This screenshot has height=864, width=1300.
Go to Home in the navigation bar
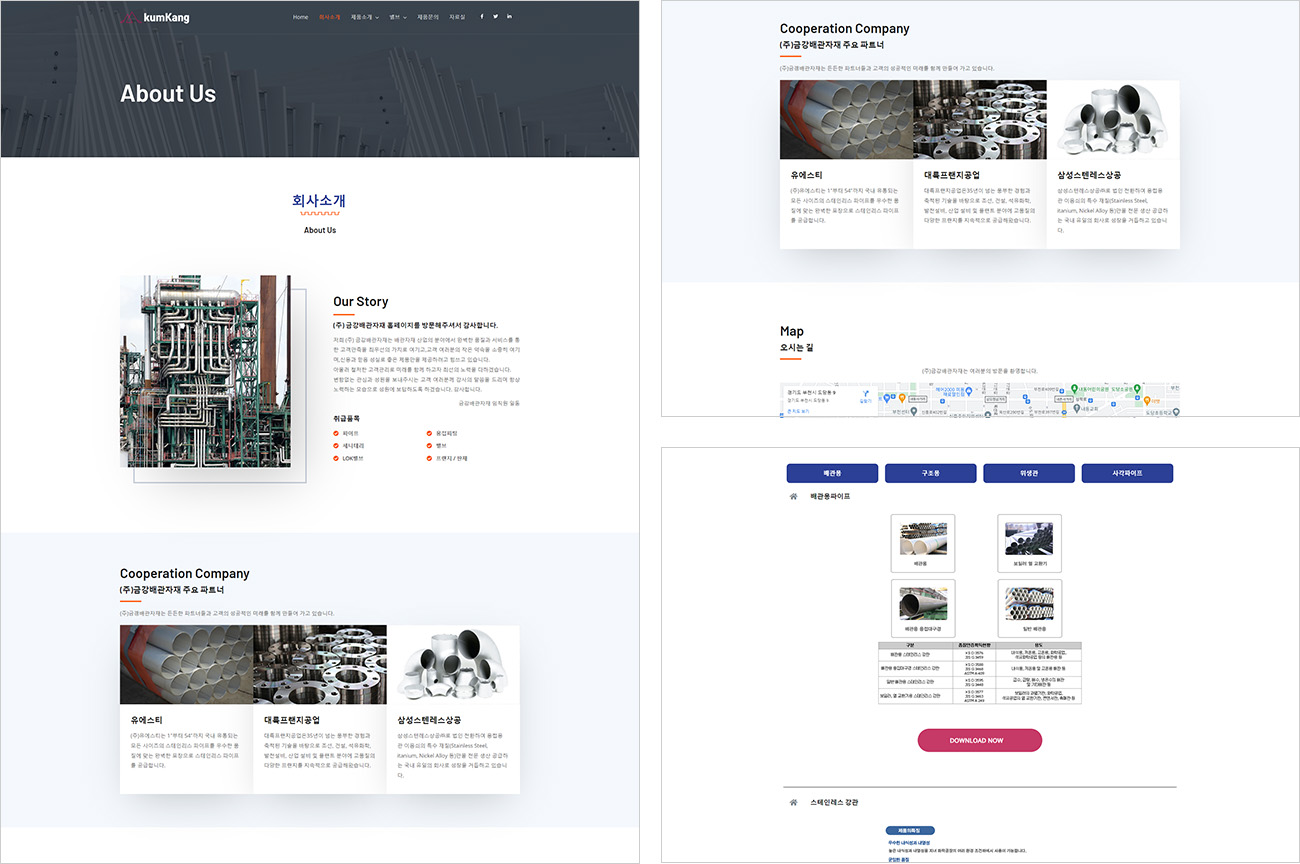click(x=300, y=17)
